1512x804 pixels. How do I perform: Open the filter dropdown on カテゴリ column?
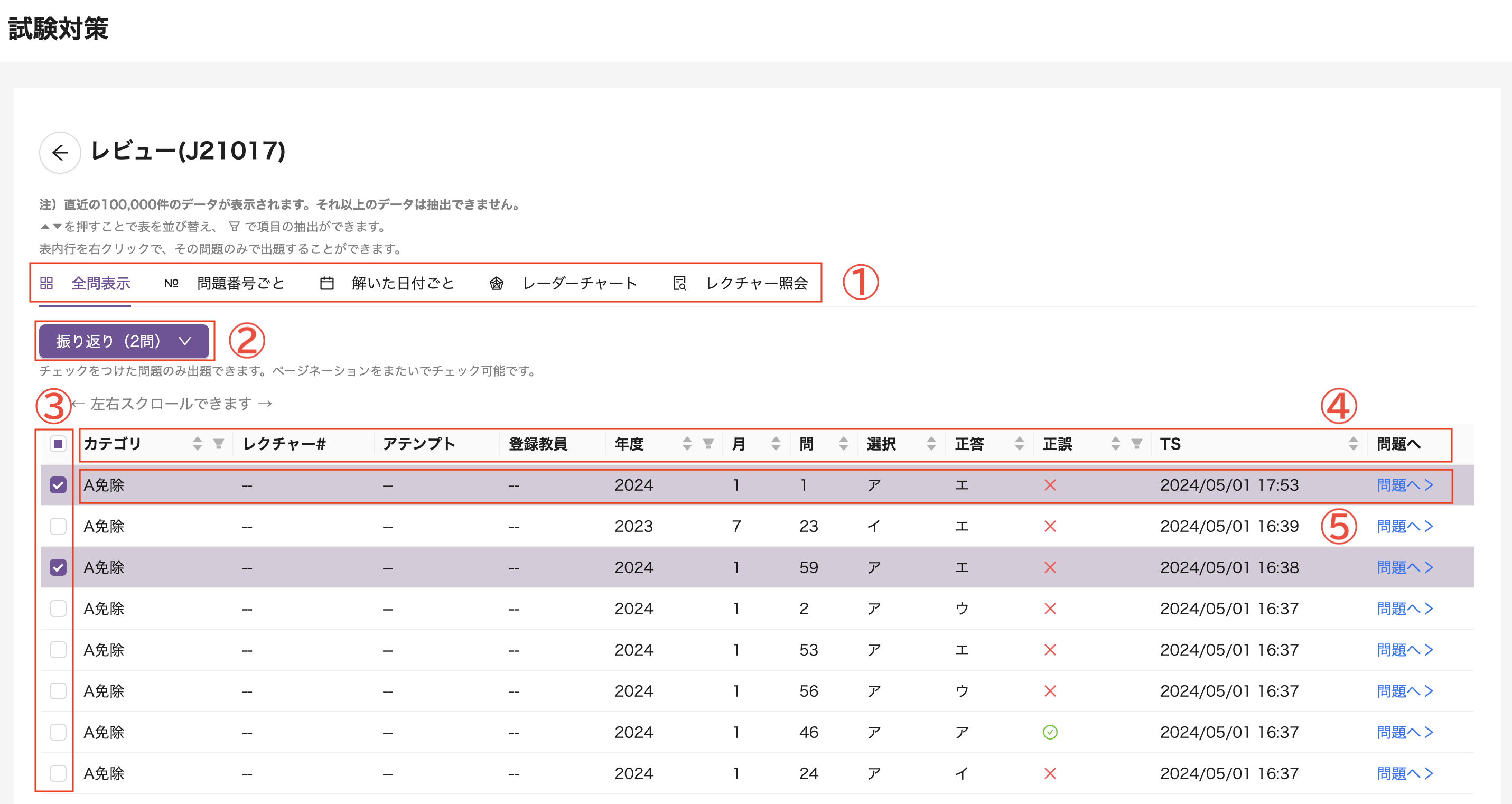(218, 444)
